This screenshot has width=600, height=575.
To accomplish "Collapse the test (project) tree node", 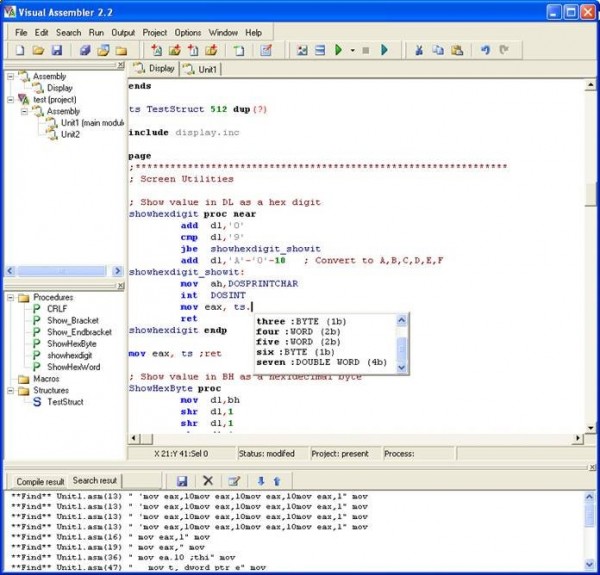I will coord(11,100).
